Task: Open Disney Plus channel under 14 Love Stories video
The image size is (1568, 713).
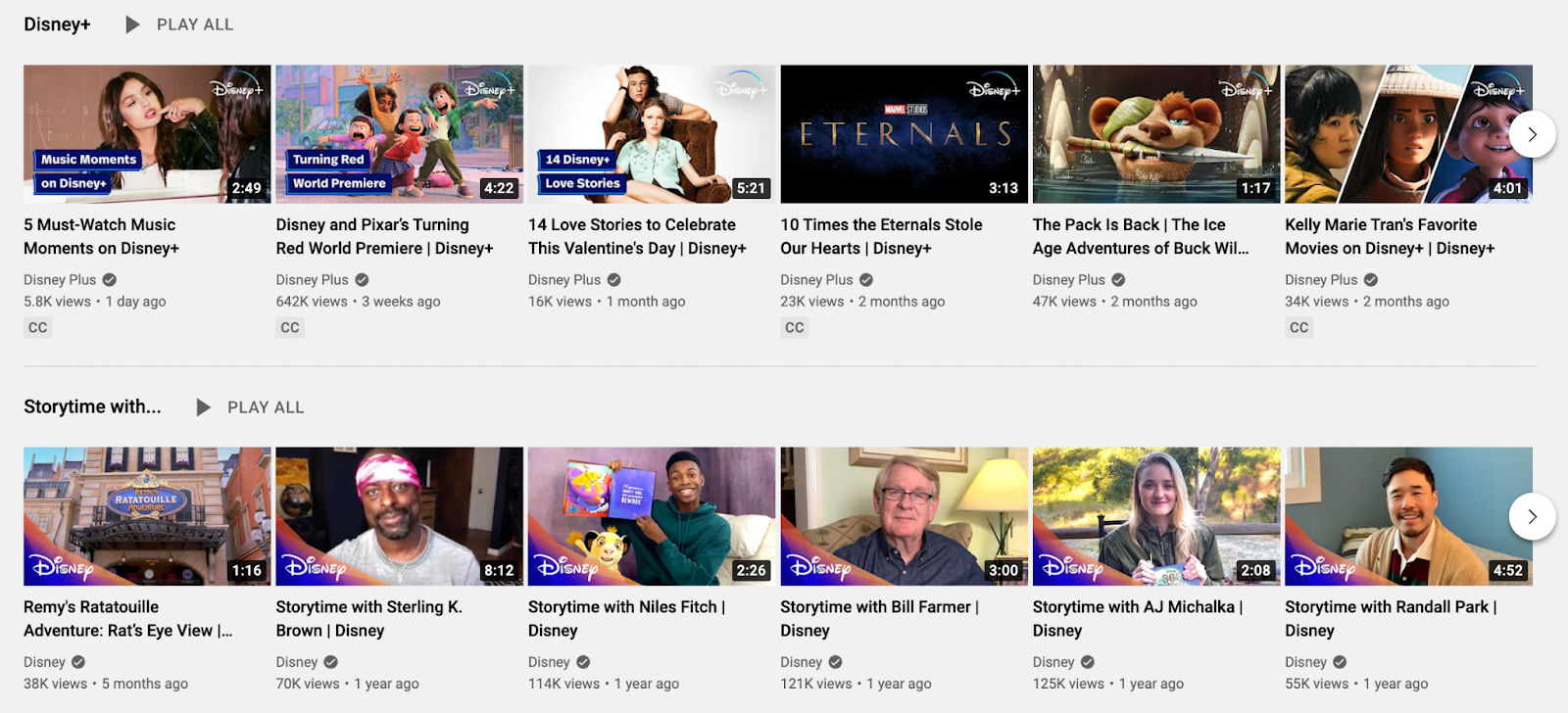Action: point(564,280)
